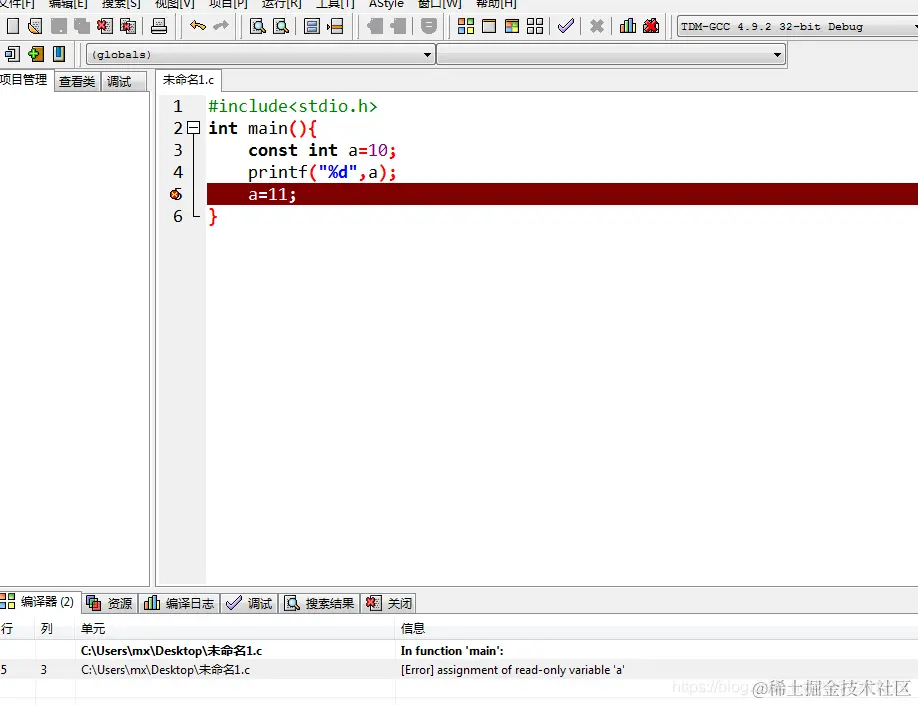Click the Goto bookmarks blue icon
This screenshot has height=705, width=918.
(59, 54)
